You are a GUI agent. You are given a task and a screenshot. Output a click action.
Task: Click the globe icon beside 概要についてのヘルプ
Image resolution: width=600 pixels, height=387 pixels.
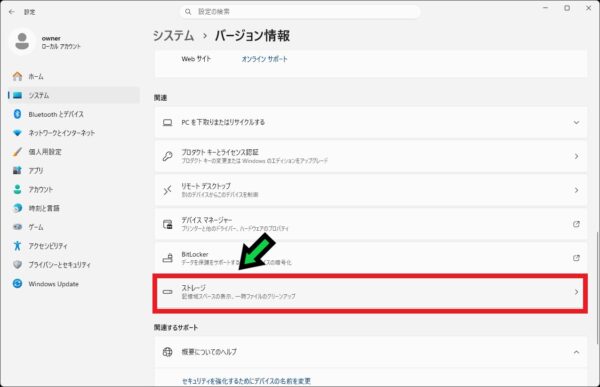click(x=168, y=352)
